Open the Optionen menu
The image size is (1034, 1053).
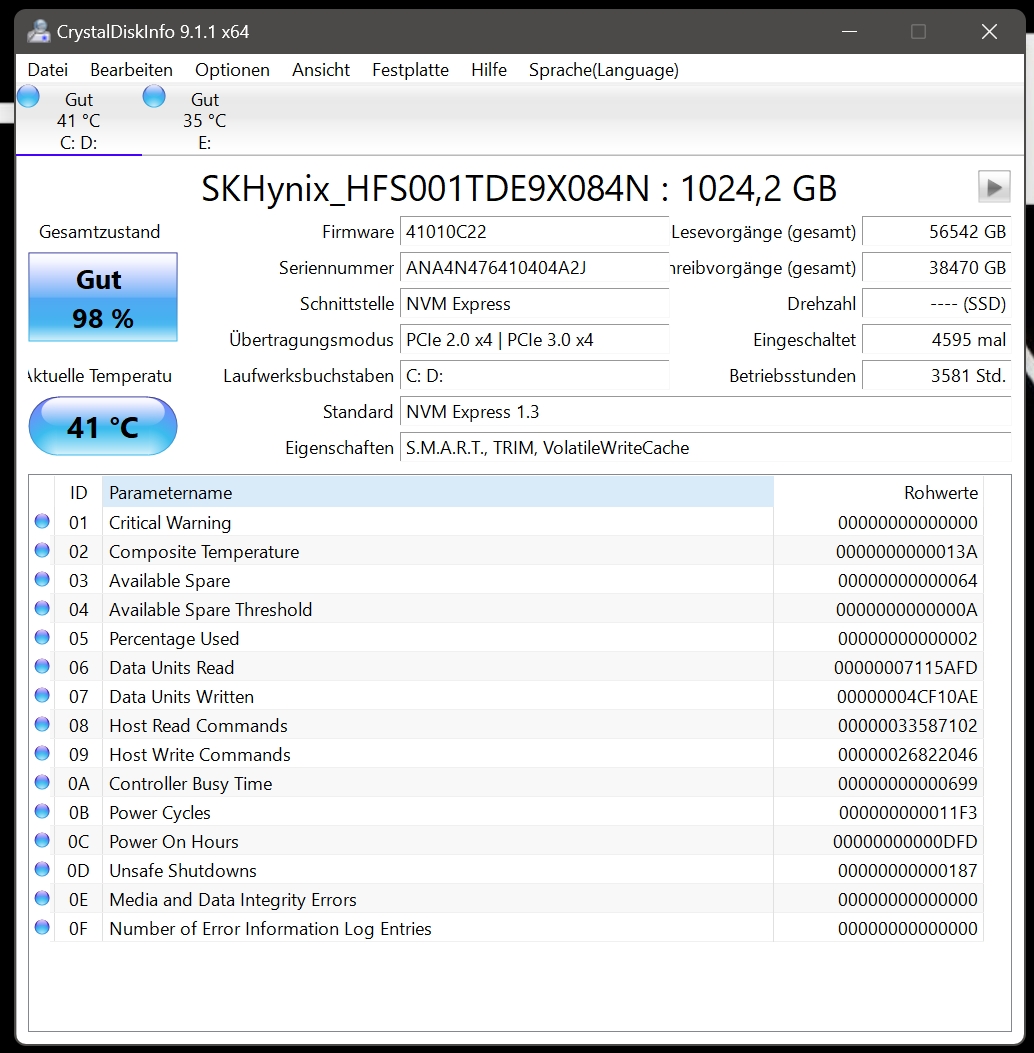232,70
